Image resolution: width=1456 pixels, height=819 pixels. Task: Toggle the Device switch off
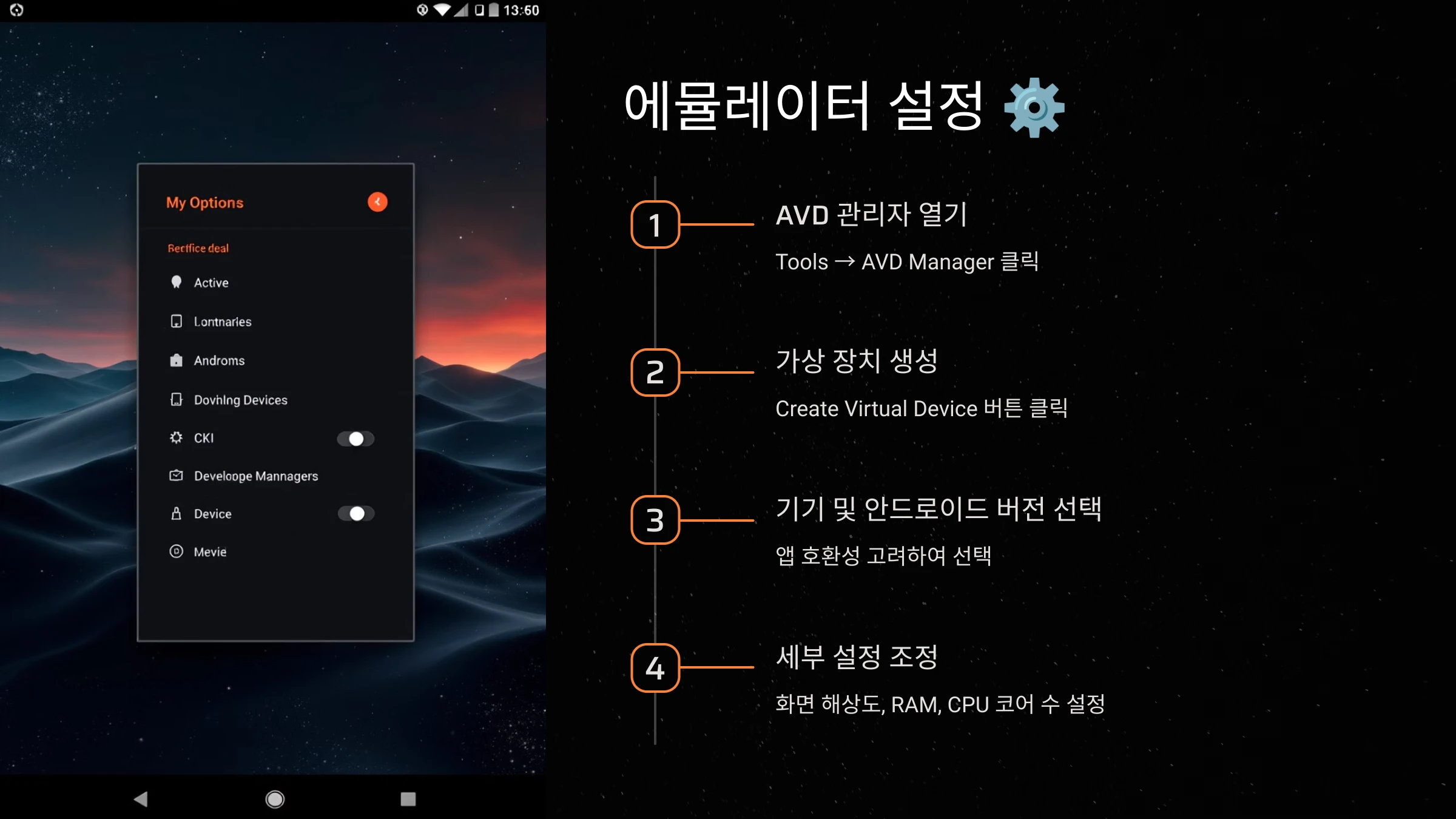[x=355, y=513]
